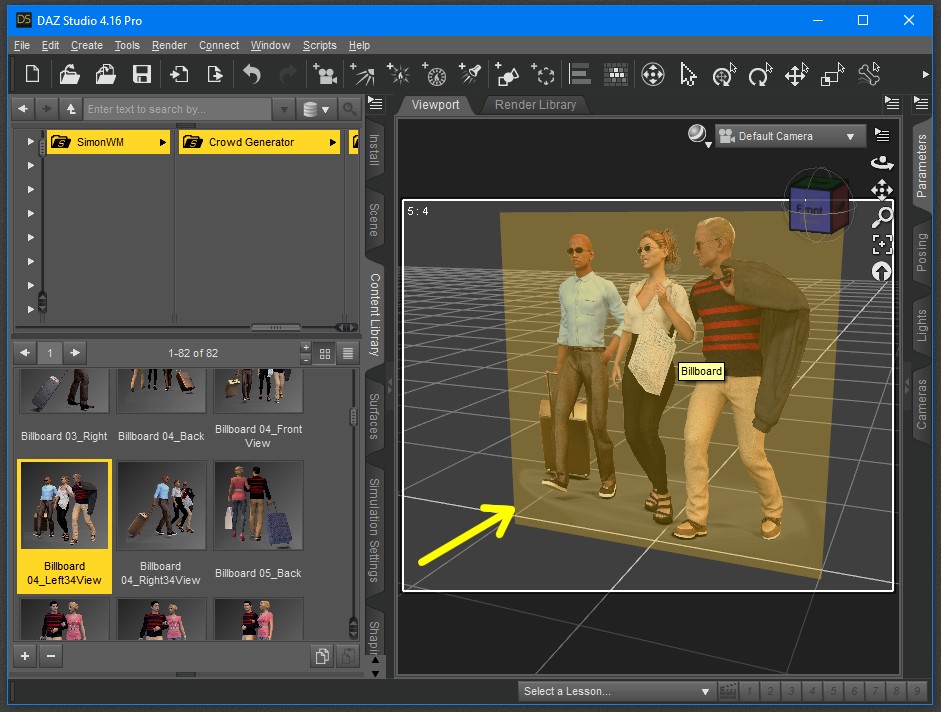Open the draw style sphere dropdown
The image size is (941, 712).
click(x=699, y=136)
